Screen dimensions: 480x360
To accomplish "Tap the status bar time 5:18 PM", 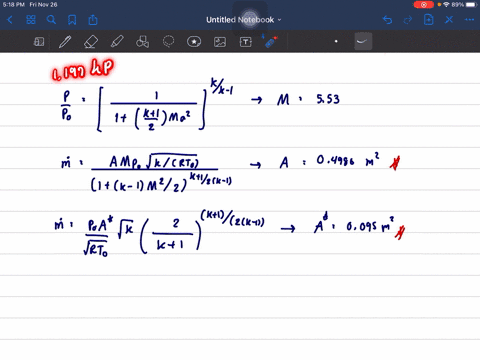I will point(14,5).
